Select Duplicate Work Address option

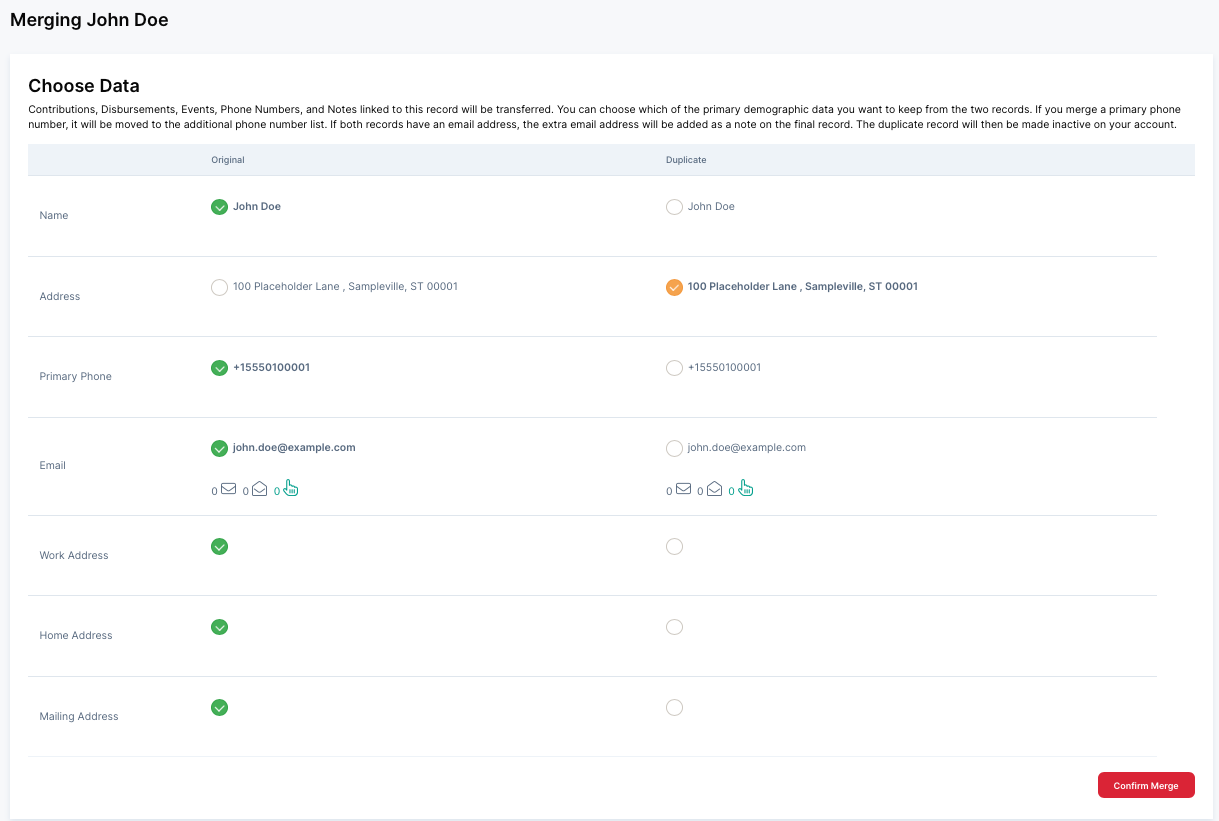674,546
